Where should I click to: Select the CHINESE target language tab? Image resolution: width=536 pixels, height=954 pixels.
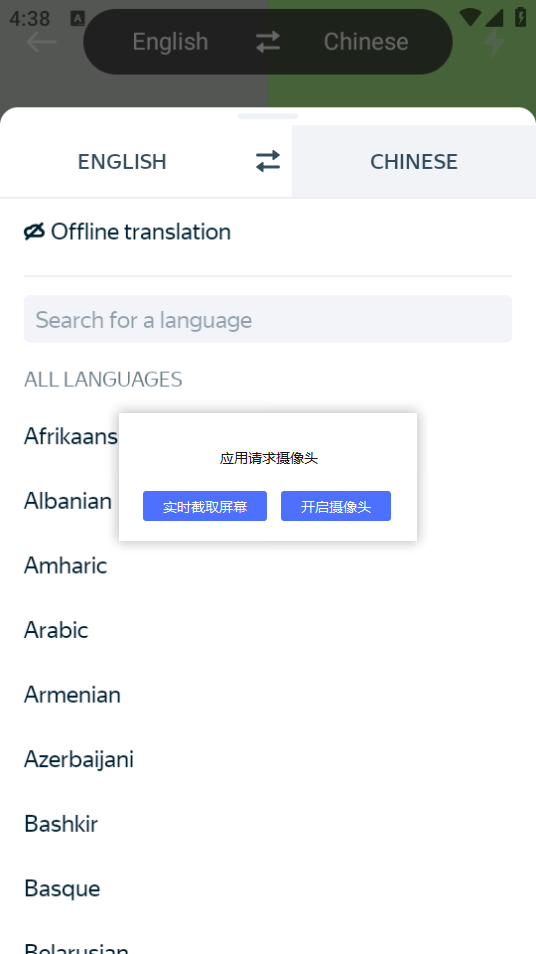coord(414,161)
